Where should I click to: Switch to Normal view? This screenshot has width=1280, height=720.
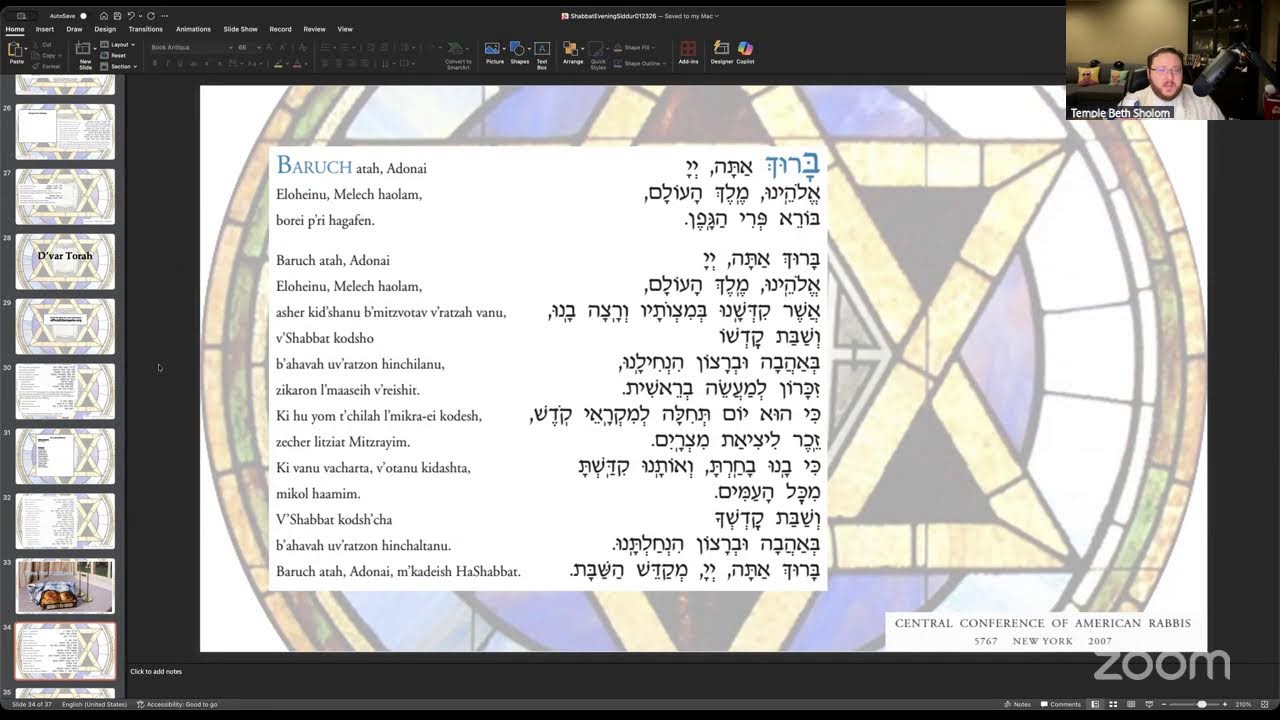pos(1096,704)
